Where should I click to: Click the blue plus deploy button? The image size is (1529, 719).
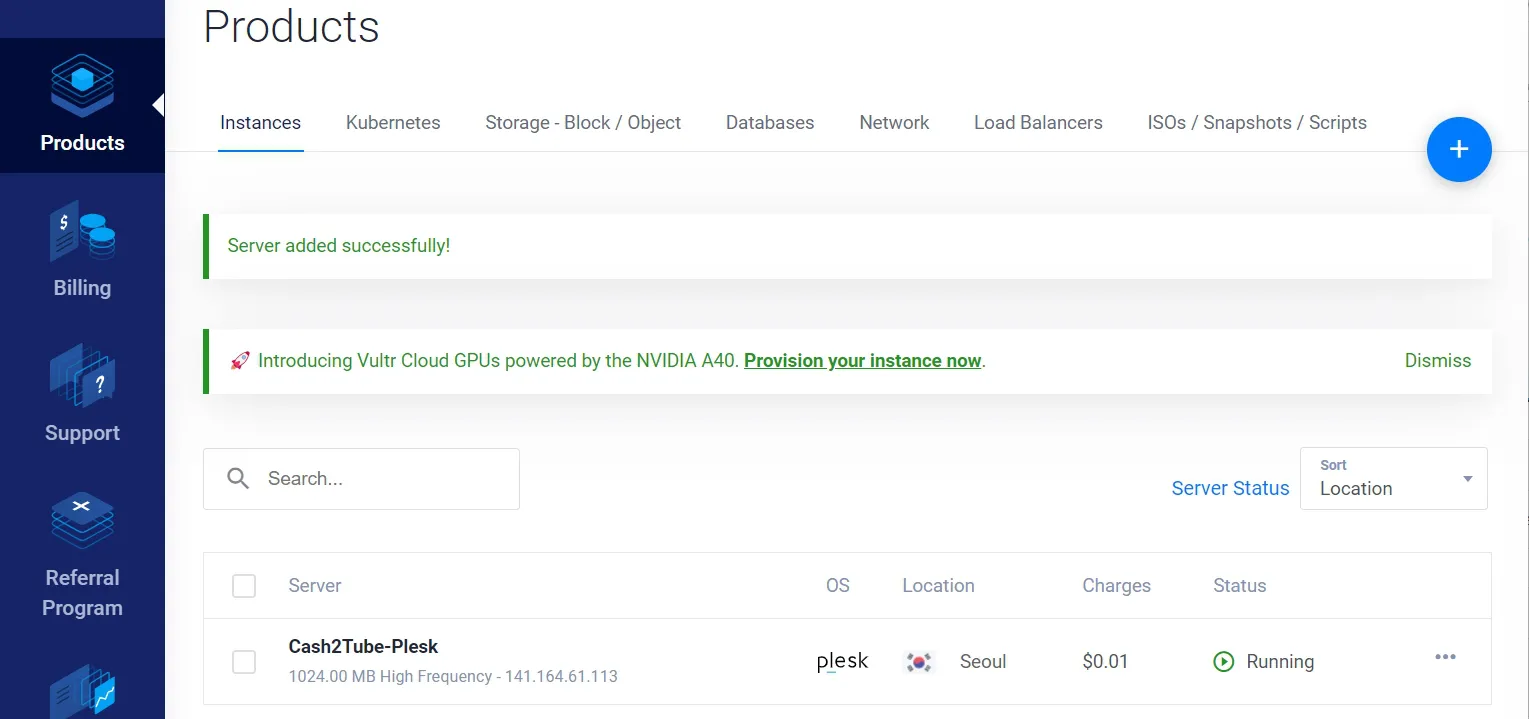pyautogui.click(x=1459, y=149)
